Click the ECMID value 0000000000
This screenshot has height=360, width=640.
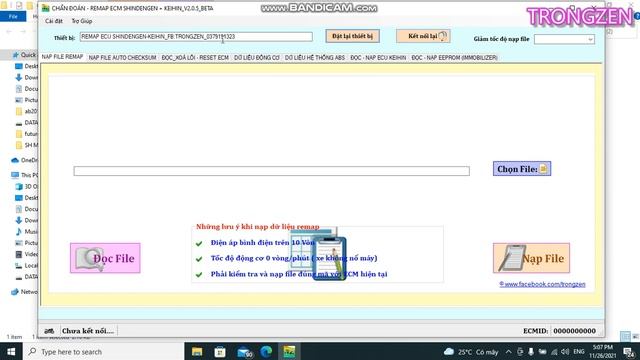click(x=574, y=331)
